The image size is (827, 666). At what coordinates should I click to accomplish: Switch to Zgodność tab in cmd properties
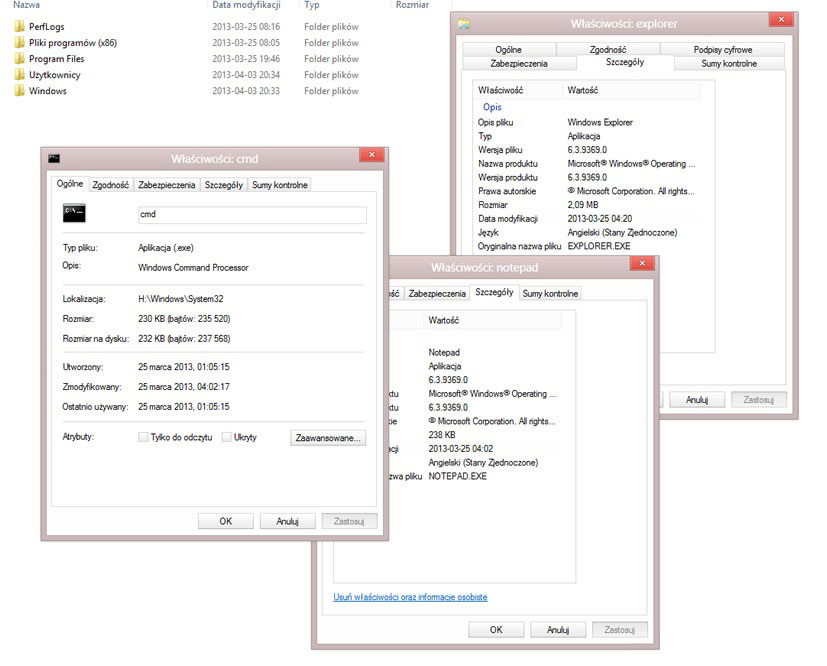110,185
